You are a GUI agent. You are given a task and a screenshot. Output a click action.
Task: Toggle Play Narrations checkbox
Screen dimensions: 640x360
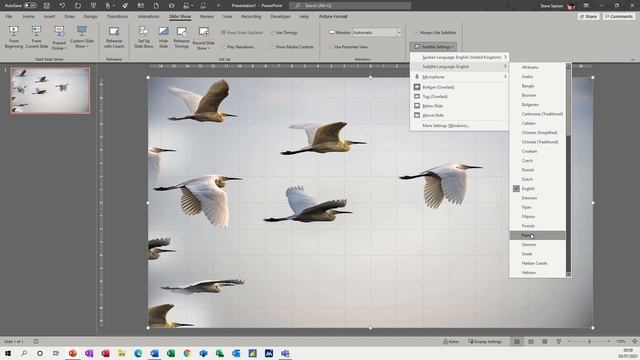click(238, 47)
